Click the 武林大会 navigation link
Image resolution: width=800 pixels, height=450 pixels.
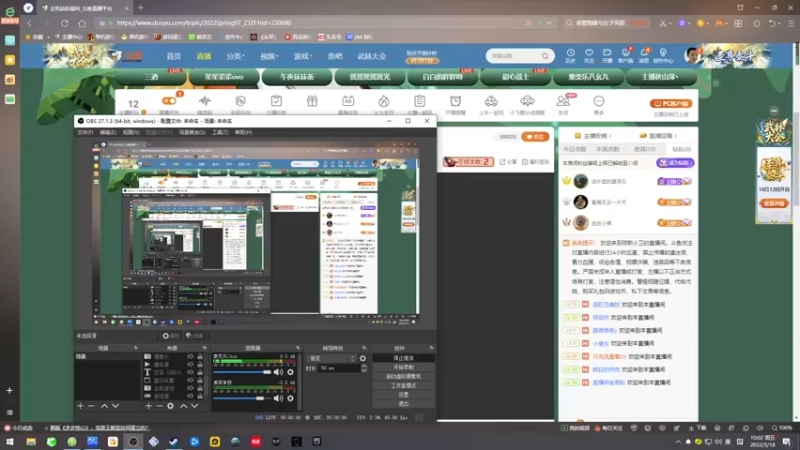pos(372,56)
